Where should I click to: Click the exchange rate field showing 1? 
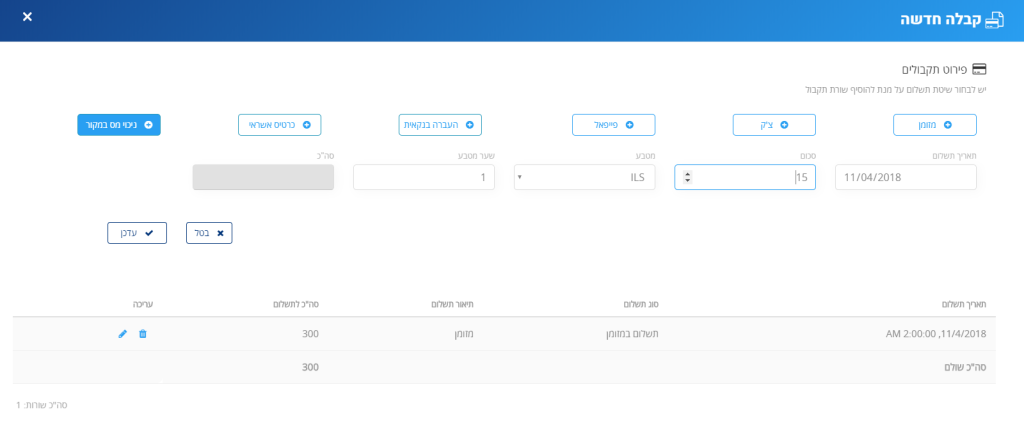click(423, 177)
